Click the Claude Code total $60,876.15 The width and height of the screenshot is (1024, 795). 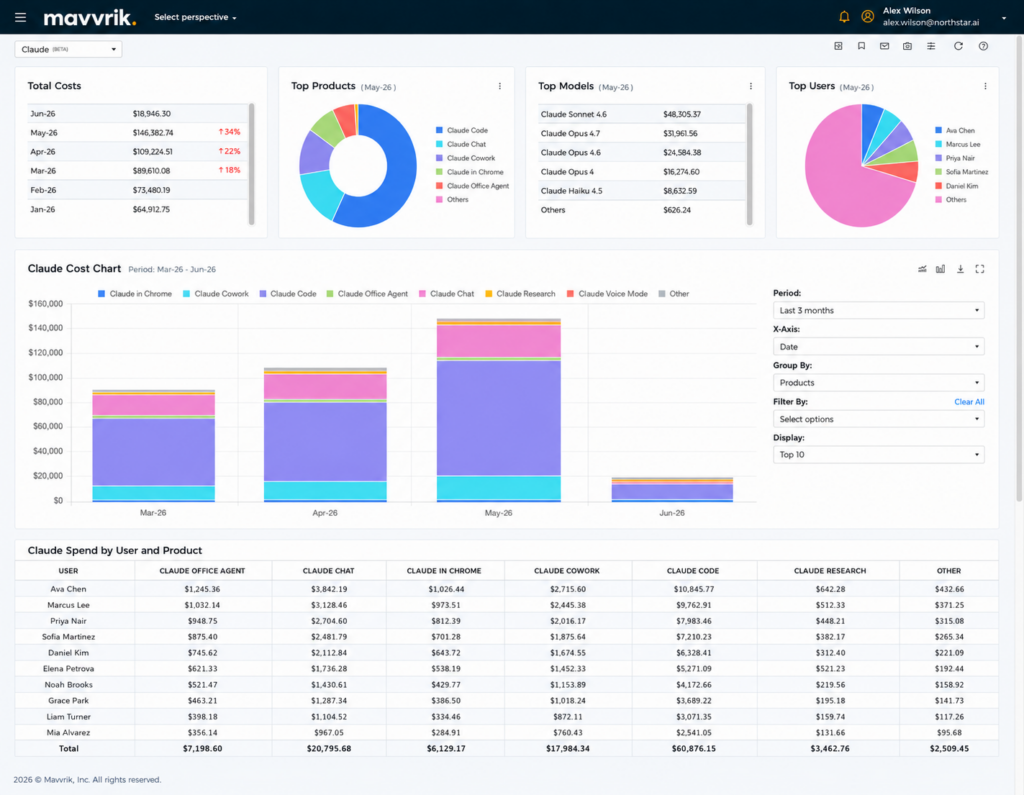(x=694, y=749)
